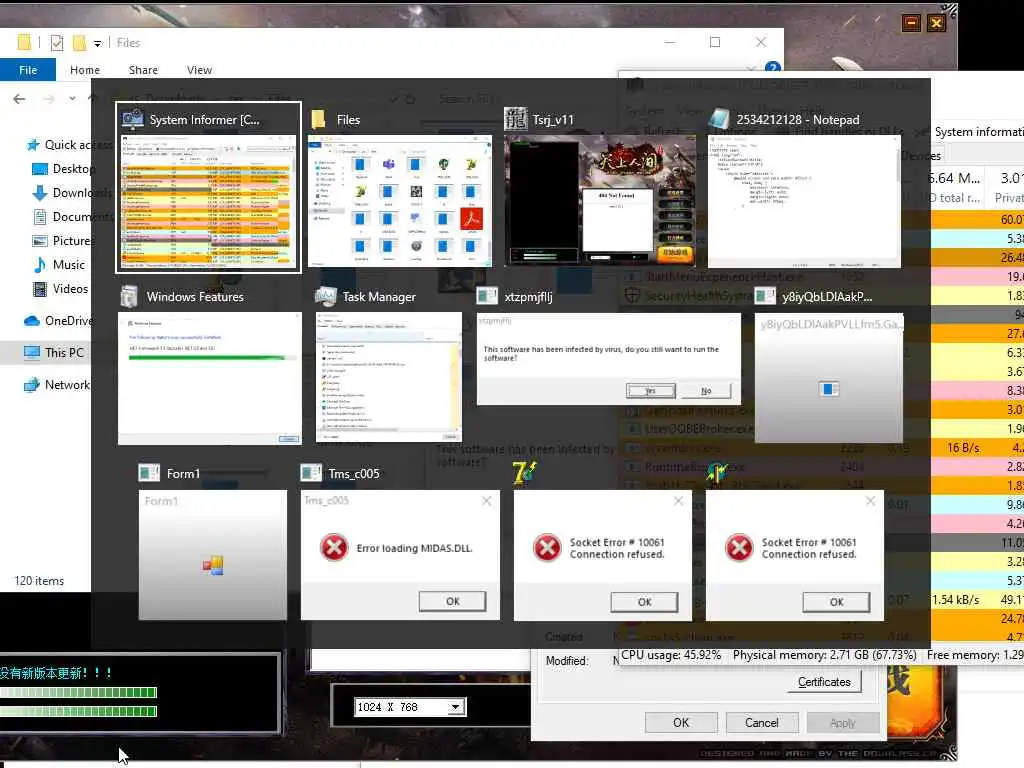Click Physical memory: 2.71 GB status entry
The image size is (1024, 768).
(824, 655)
